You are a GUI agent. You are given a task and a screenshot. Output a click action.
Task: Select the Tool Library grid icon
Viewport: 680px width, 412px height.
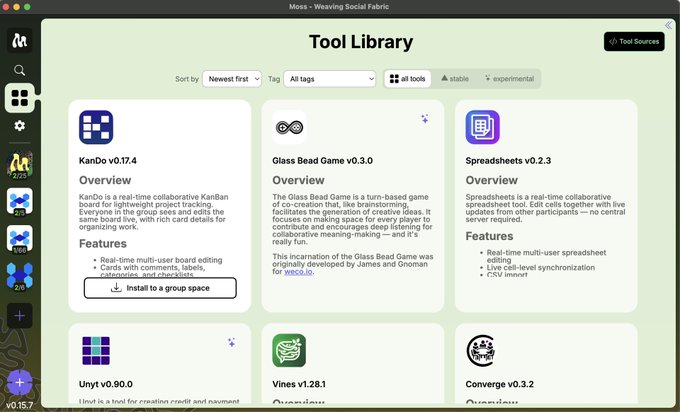[x=20, y=98]
